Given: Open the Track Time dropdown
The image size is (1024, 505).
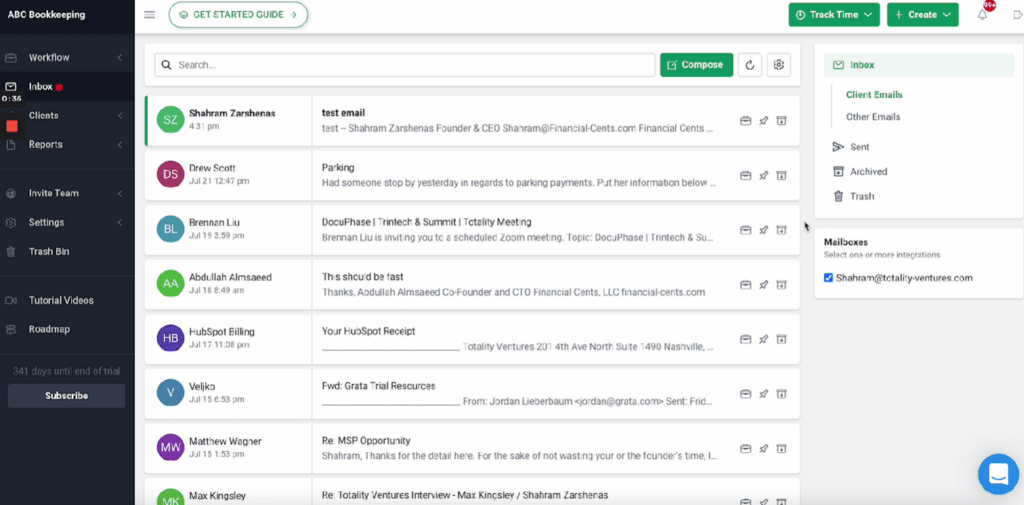Looking at the screenshot, I should pos(834,15).
